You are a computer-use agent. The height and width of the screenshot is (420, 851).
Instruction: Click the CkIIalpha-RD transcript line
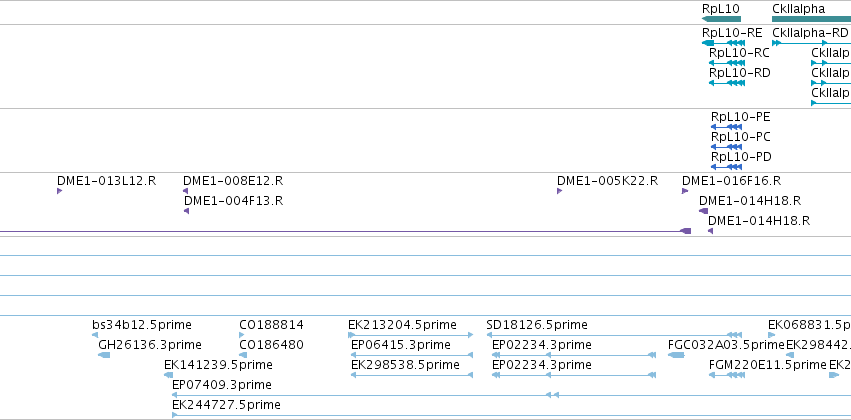point(811,43)
